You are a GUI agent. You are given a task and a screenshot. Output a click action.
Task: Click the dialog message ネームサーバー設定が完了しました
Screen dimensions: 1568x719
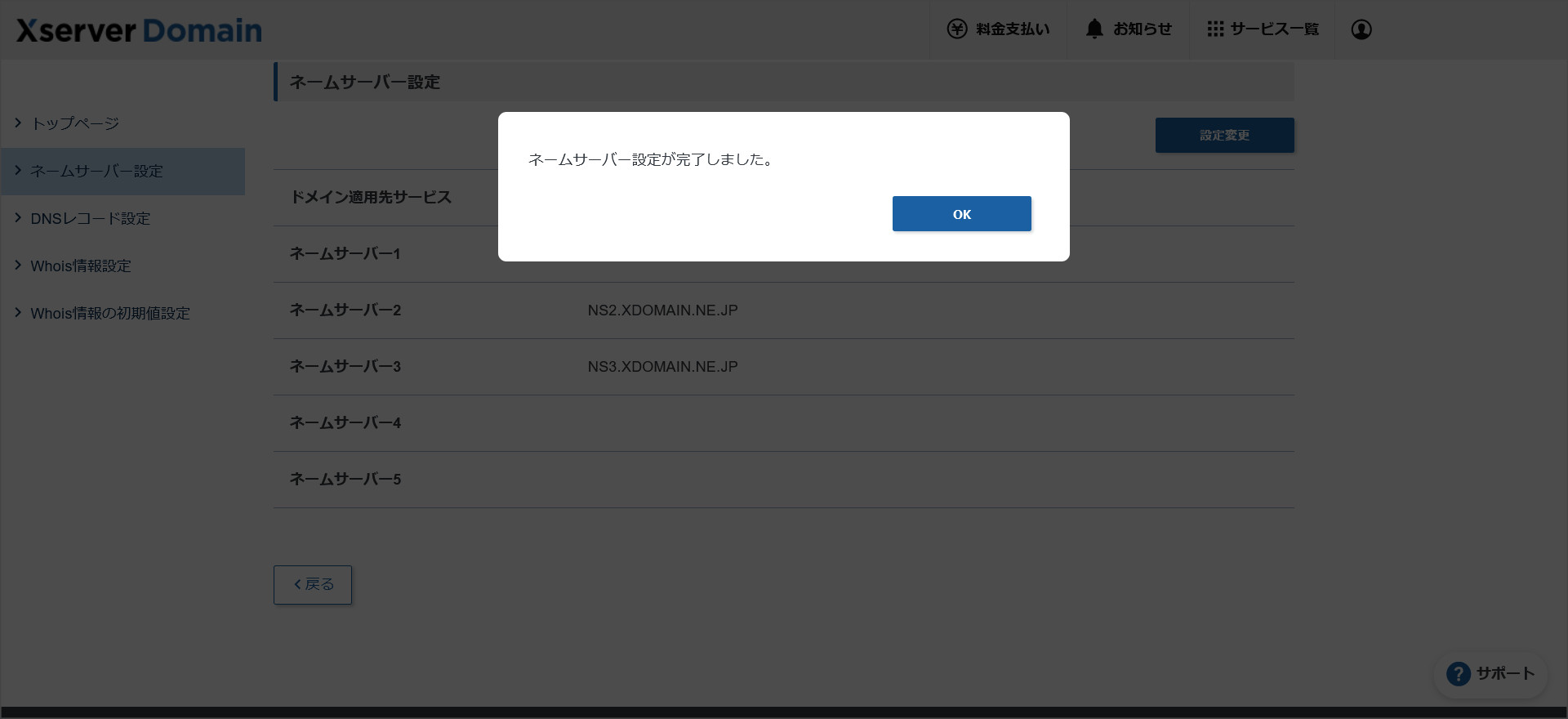point(650,159)
